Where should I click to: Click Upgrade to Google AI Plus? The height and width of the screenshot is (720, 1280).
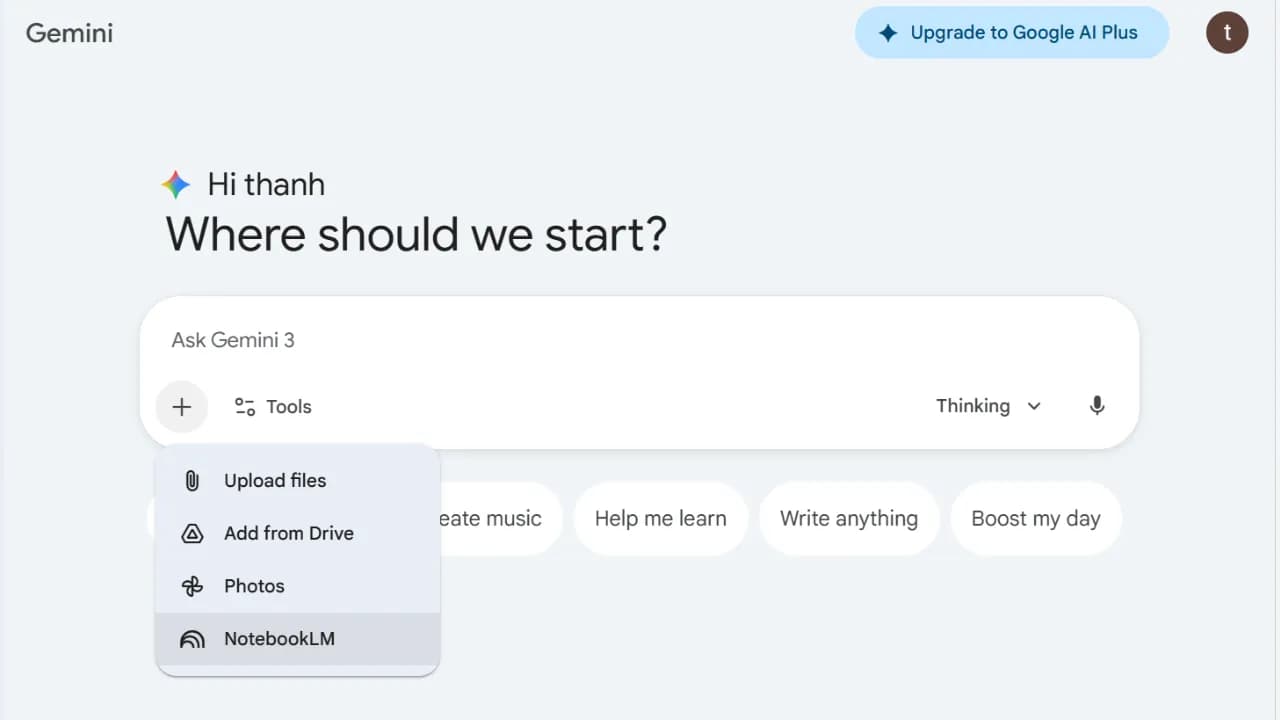(1011, 32)
